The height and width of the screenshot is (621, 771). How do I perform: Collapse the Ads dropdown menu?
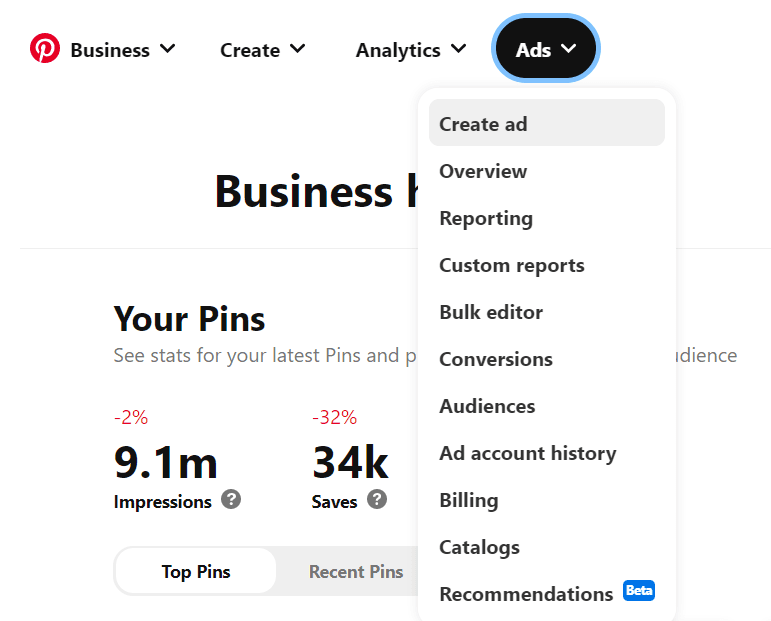click(x=546, y=49)
